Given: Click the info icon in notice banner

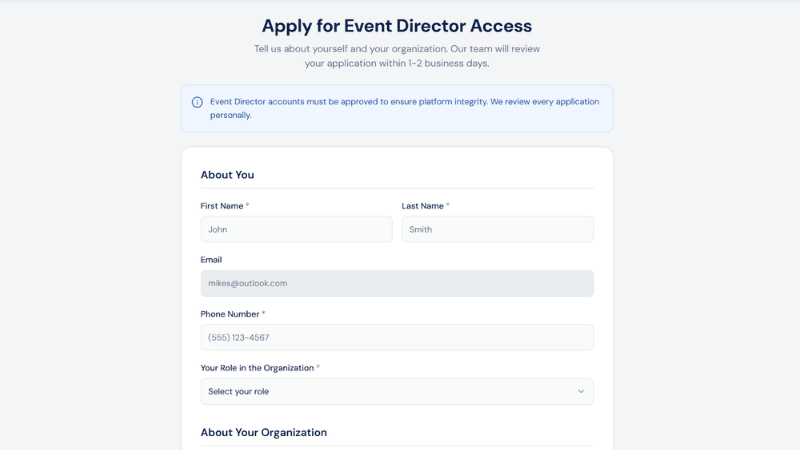Looking at the screenshot, I should [x=197, y=102].
